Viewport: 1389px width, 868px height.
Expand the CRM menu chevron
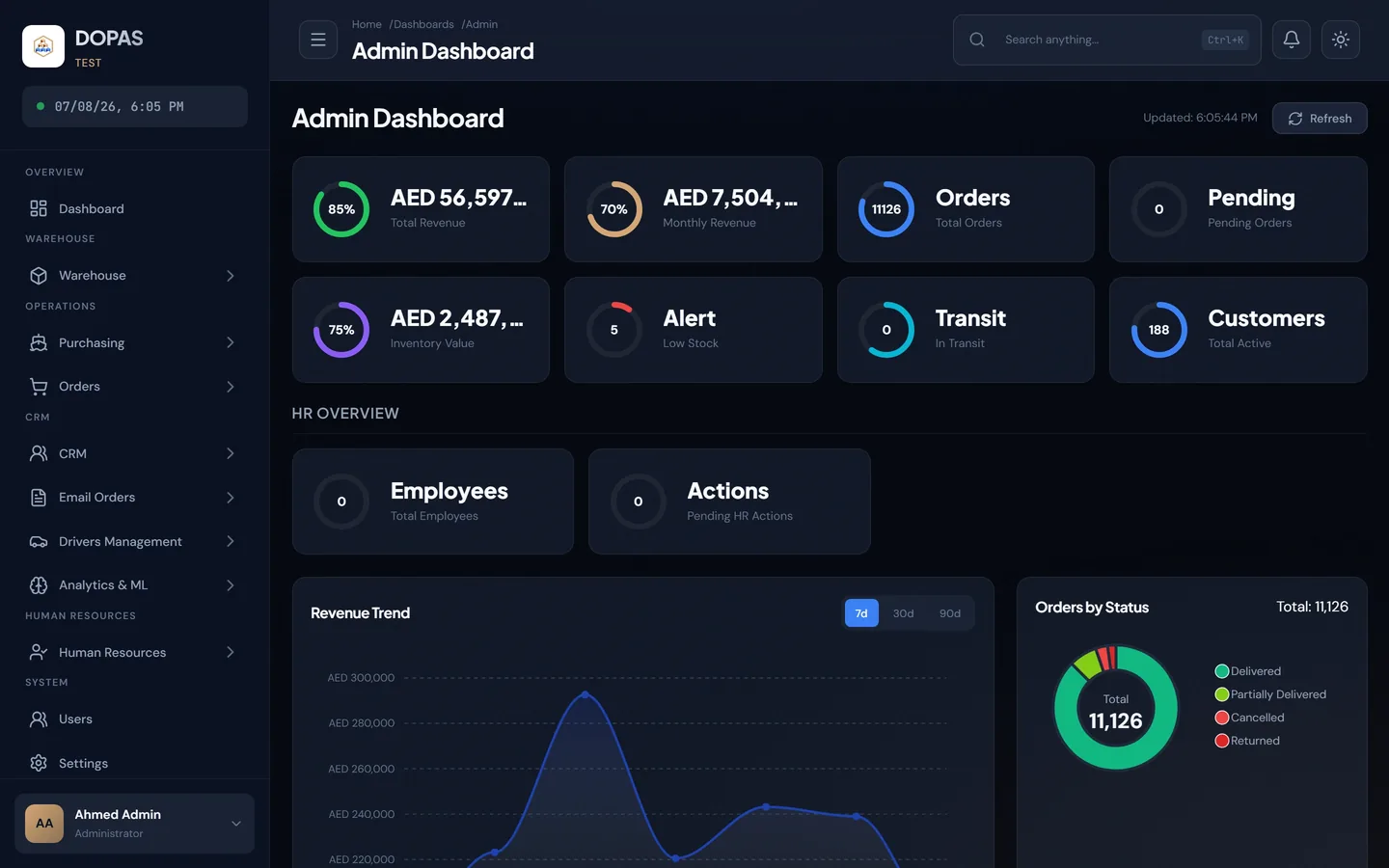tap(231, 453)
